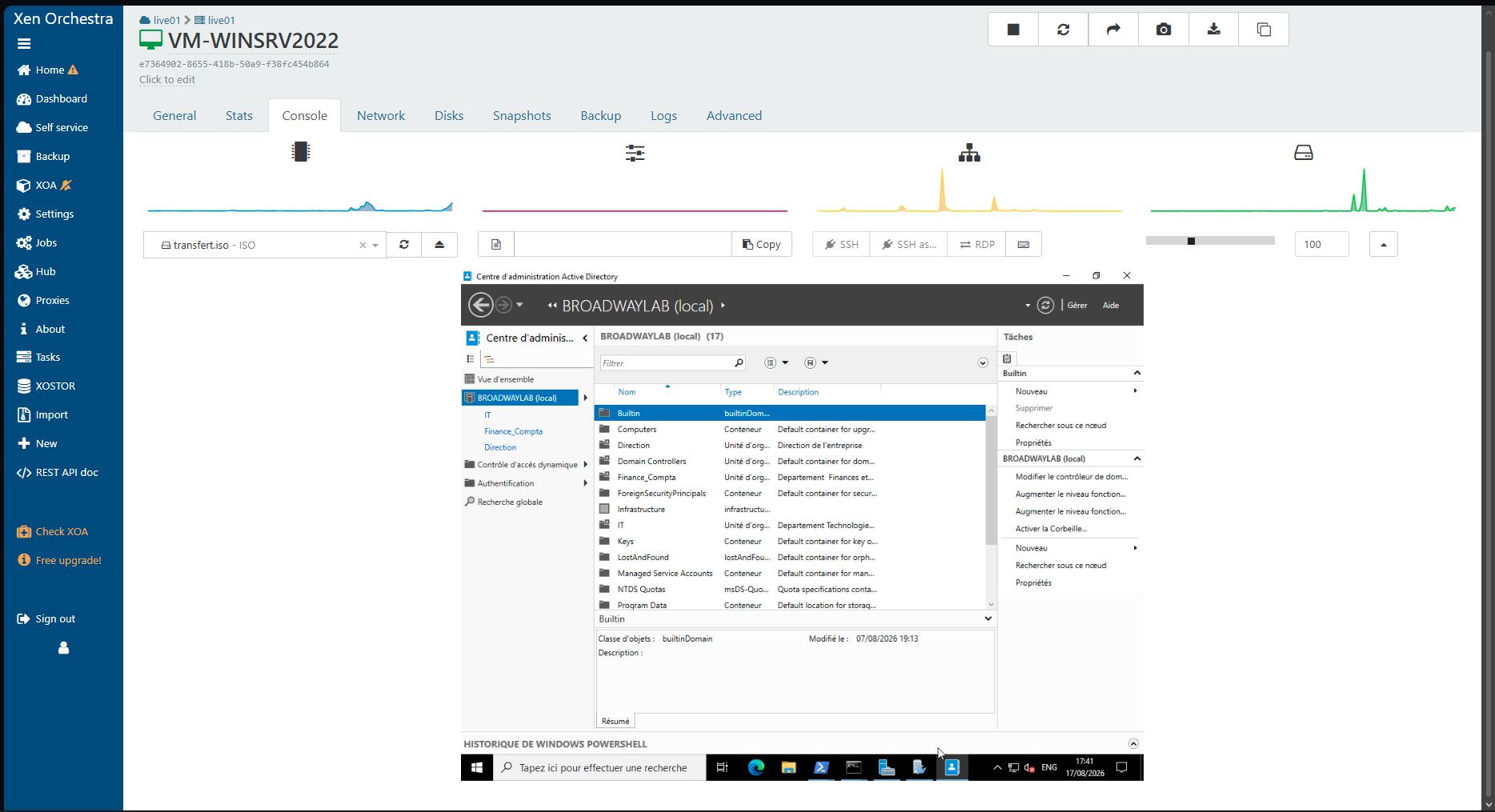Click the SSH connect button
1495x812 pixels.
842,245
